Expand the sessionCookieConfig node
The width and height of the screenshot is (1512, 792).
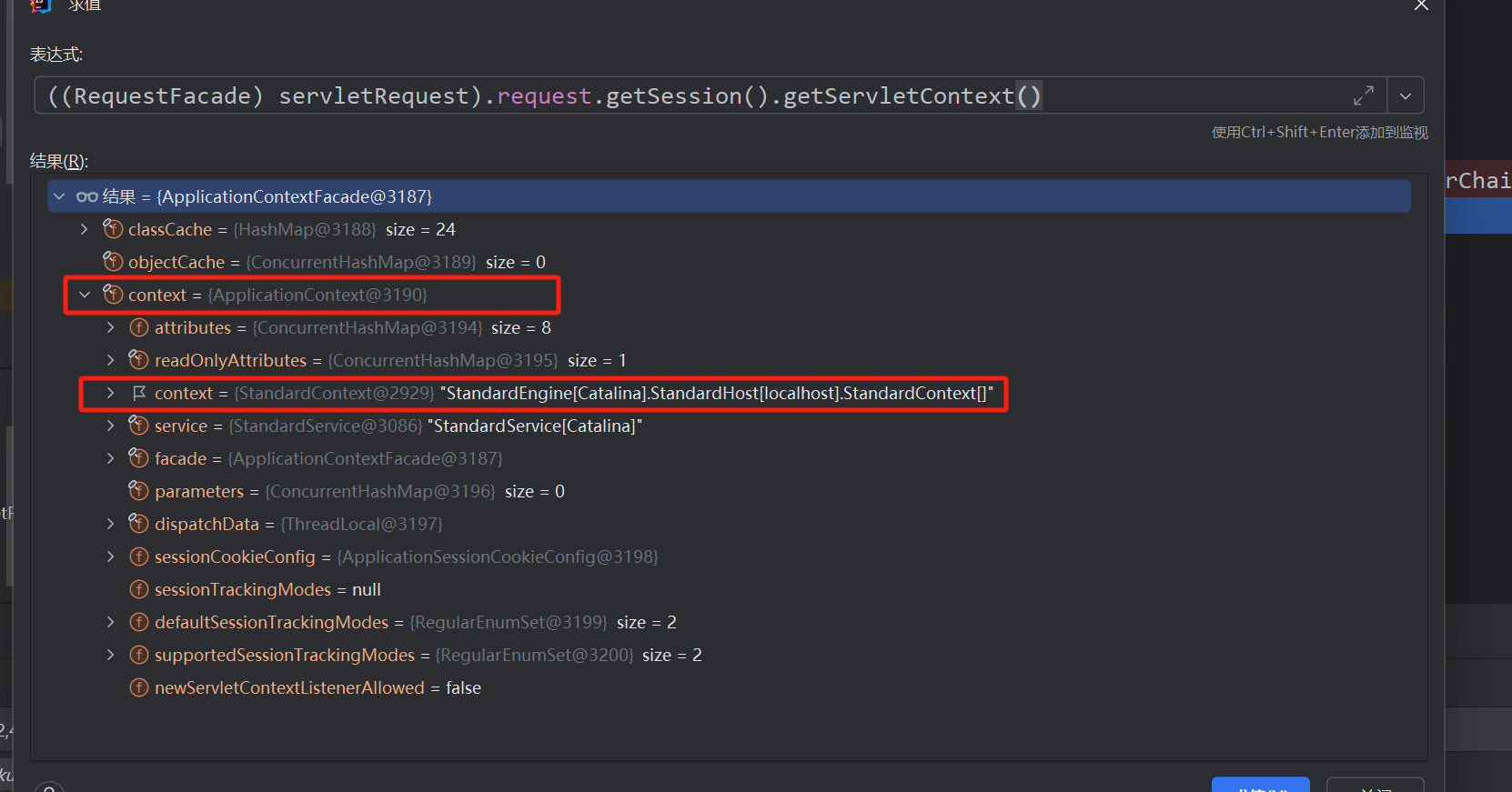111,556
